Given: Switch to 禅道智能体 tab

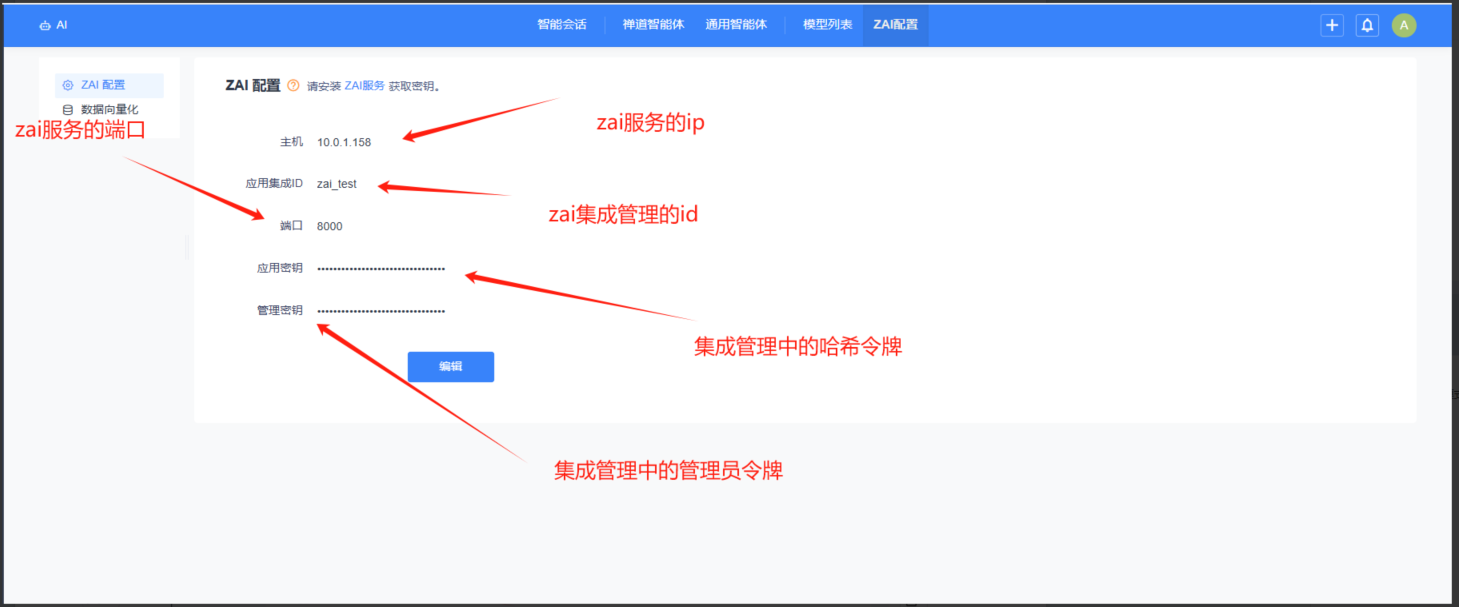Looking at the screenshot, I should (x=653, y=25).
